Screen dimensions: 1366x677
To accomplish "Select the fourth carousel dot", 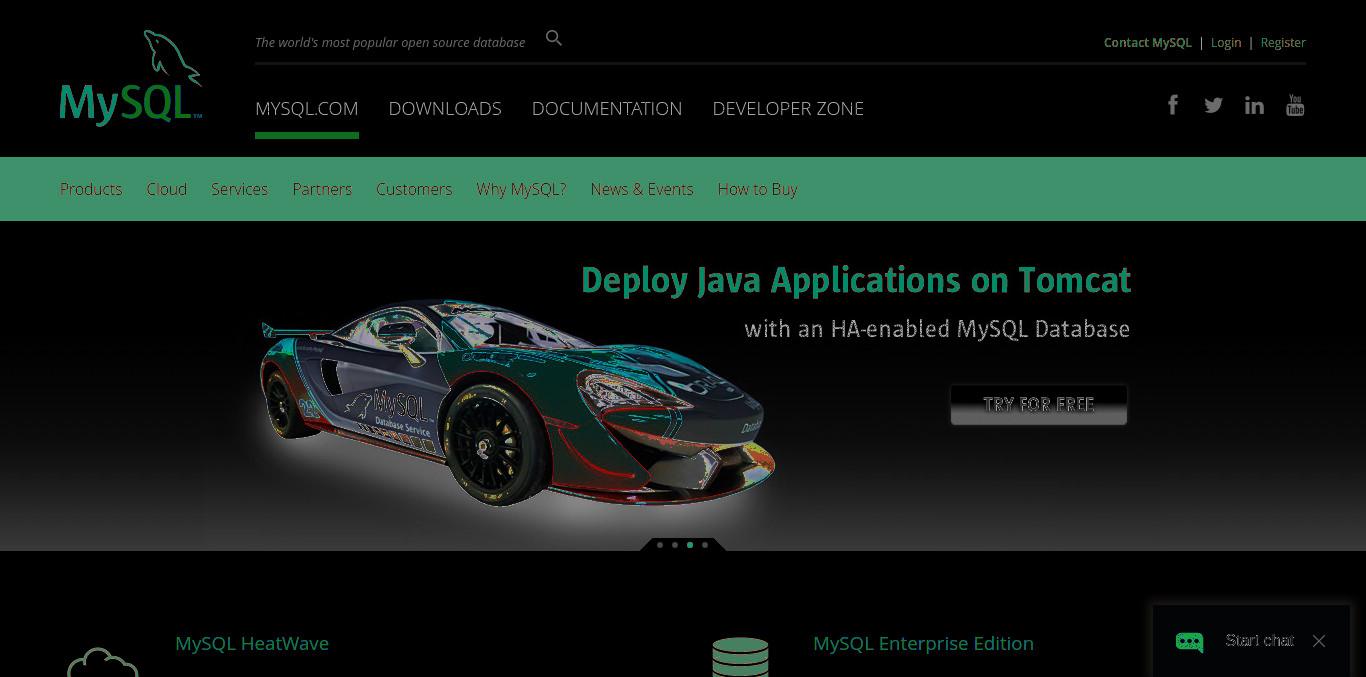I will pyautogui.click(x=705, y=545).
